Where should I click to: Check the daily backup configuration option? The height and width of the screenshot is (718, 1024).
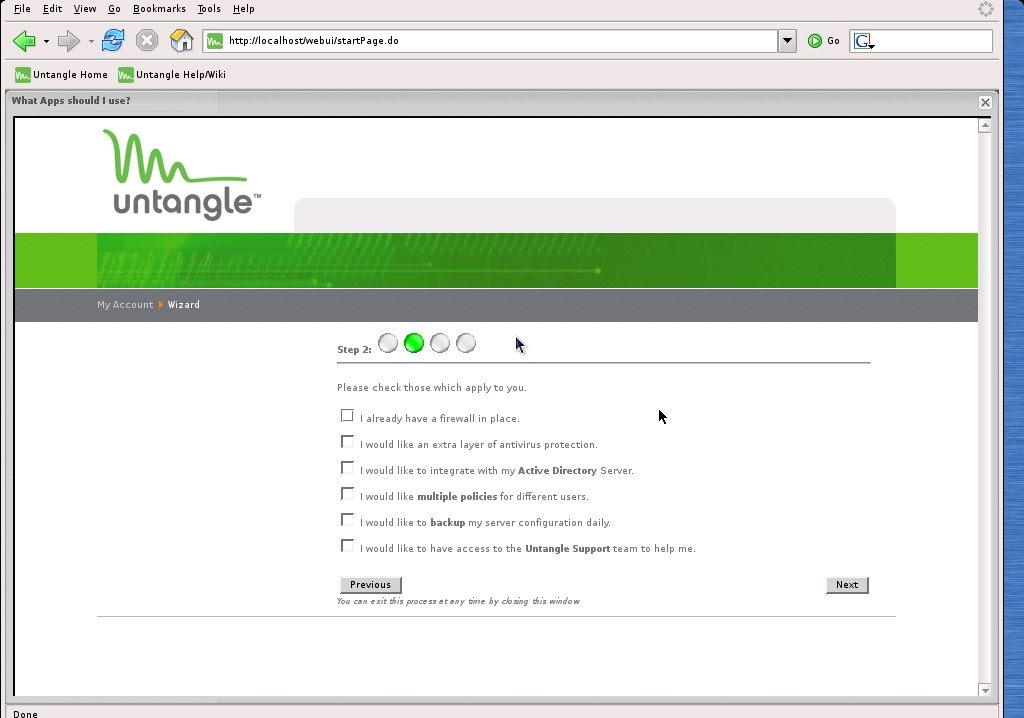347,521
